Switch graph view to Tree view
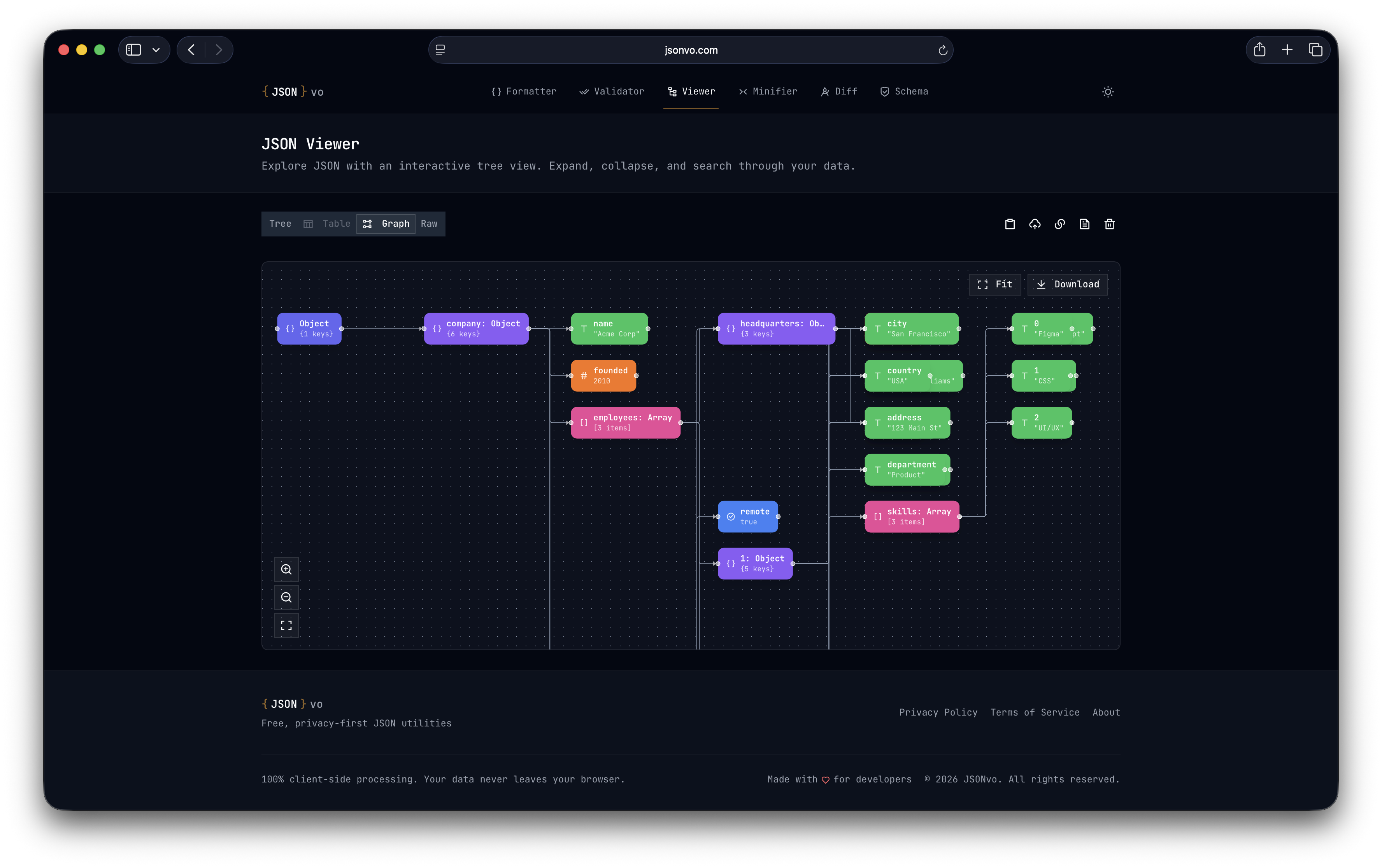The height and width of the screenshot is (868, 1382). pos(279,224)
